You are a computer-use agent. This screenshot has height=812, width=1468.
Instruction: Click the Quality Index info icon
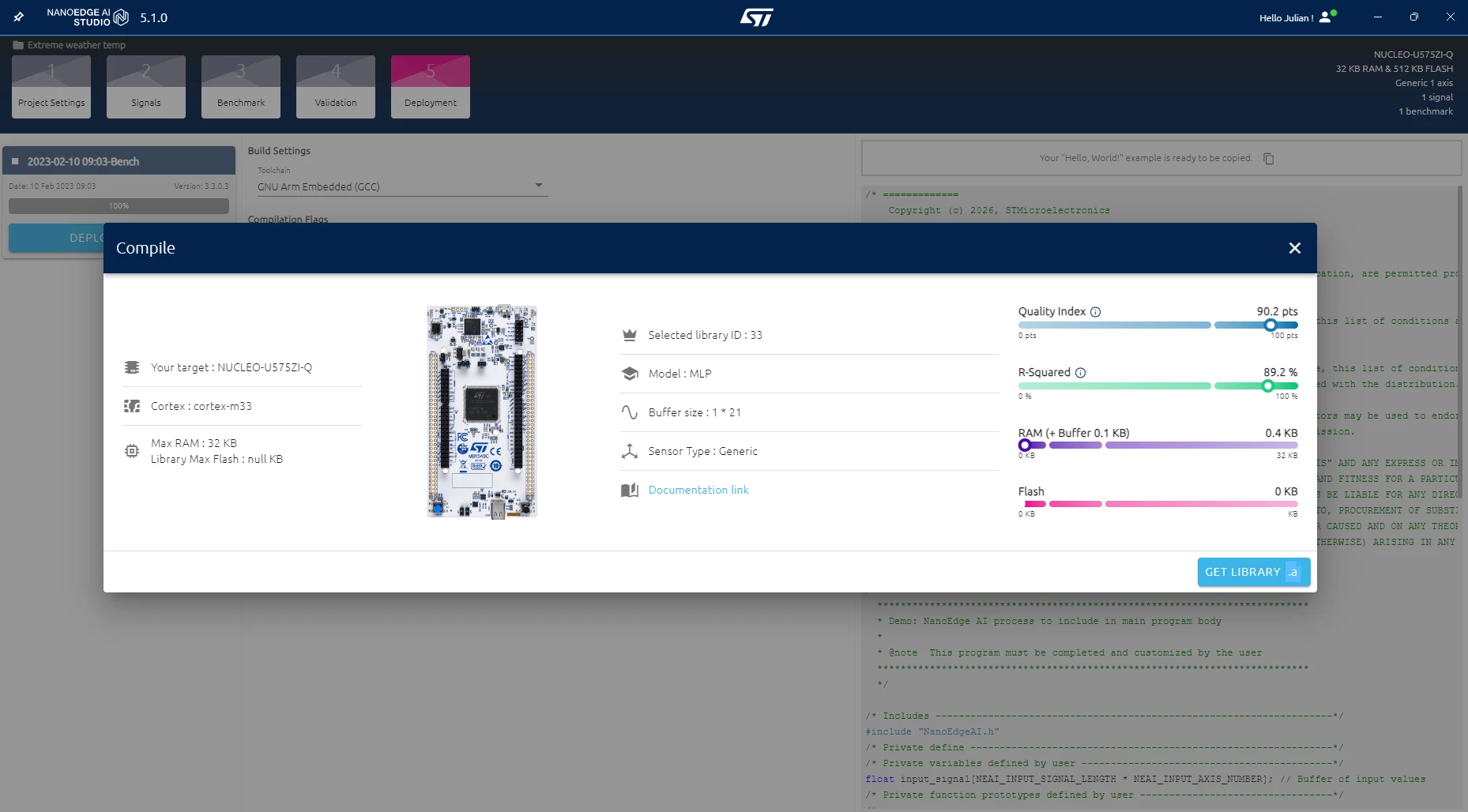[x=1095, y=312]
